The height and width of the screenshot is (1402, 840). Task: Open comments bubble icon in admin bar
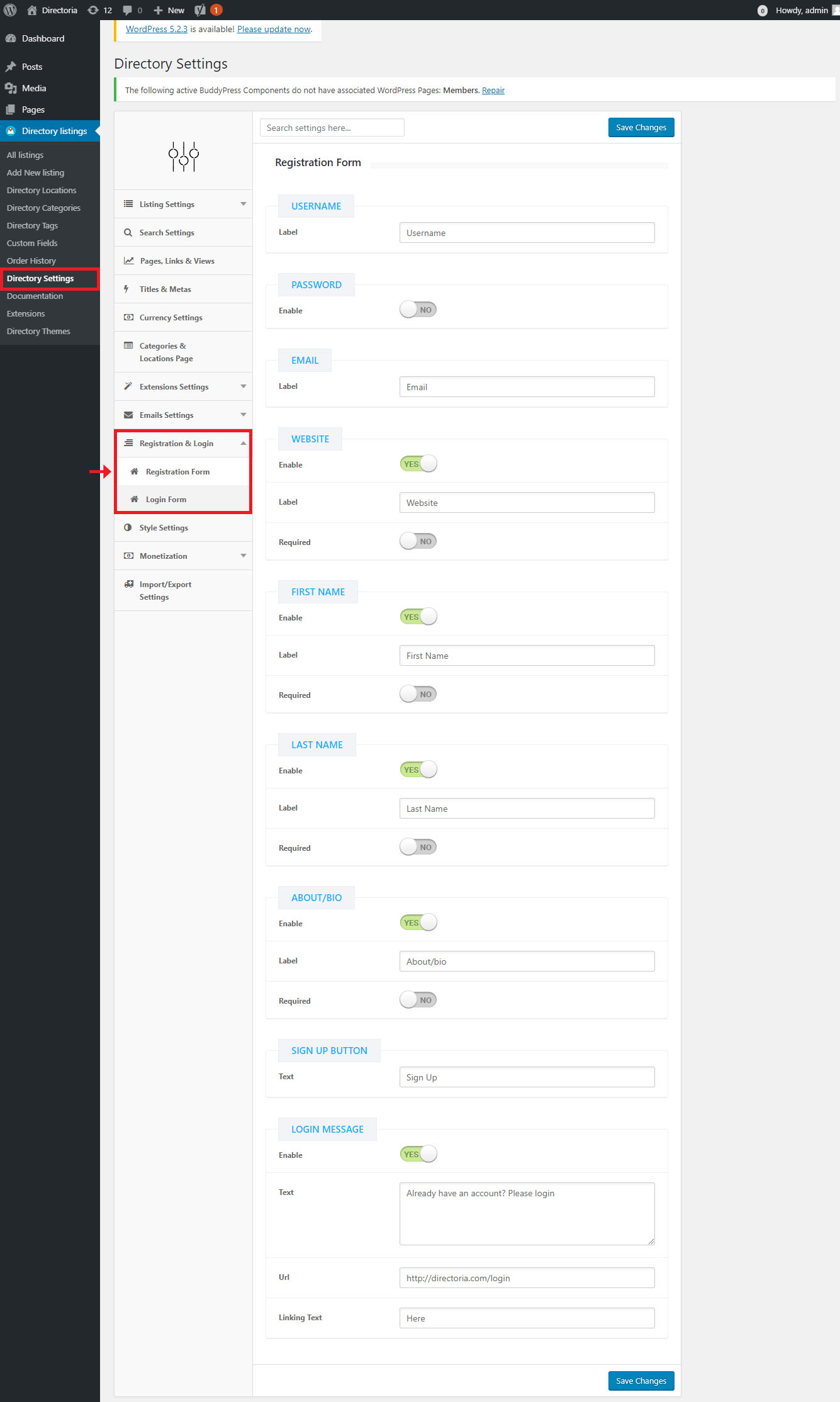pyautogui.click(x=128, y=10)
